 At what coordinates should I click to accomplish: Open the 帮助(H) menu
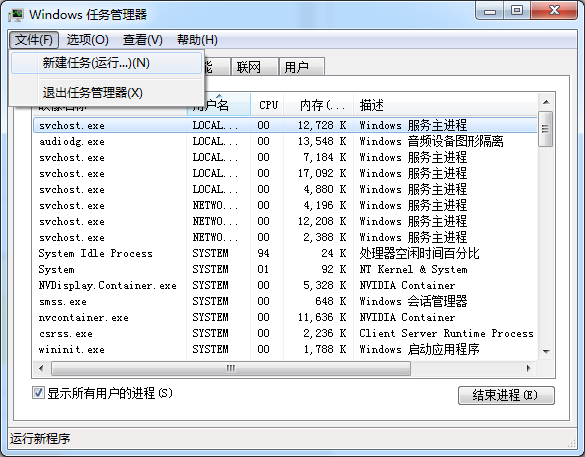(197, 40)
